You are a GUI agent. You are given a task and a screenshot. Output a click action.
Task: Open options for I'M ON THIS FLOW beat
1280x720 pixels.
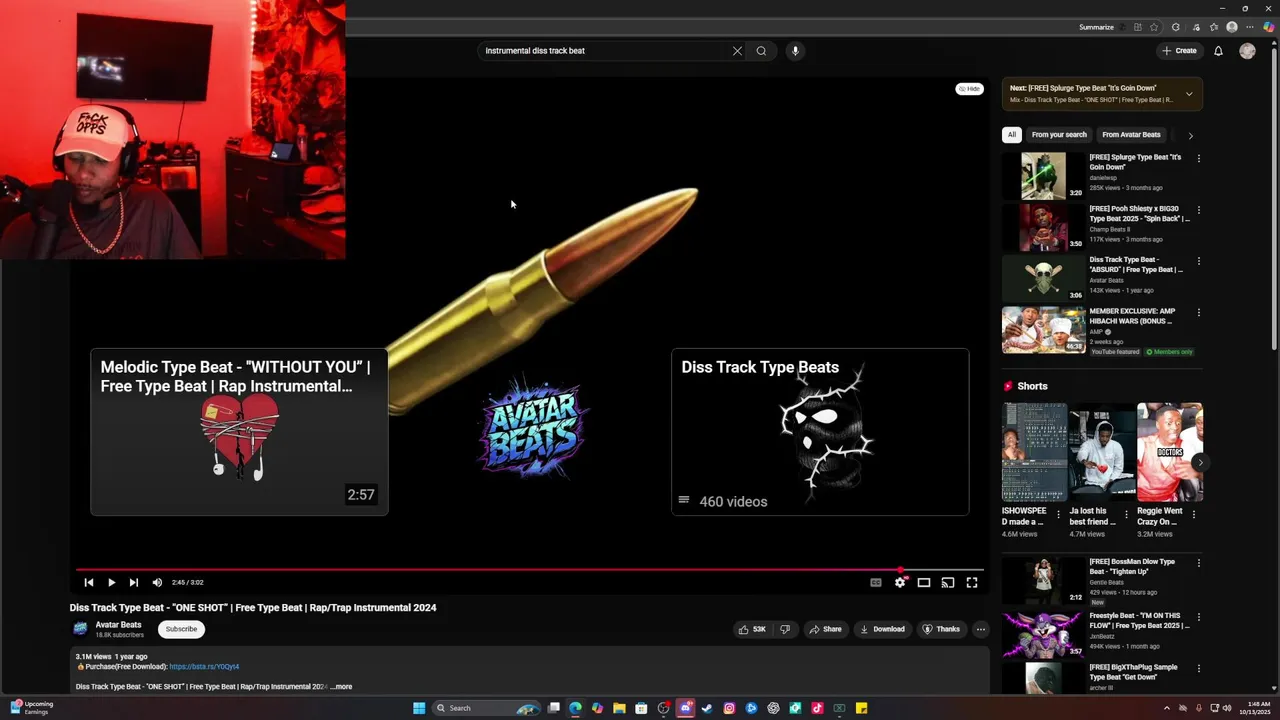(1198, 617)
